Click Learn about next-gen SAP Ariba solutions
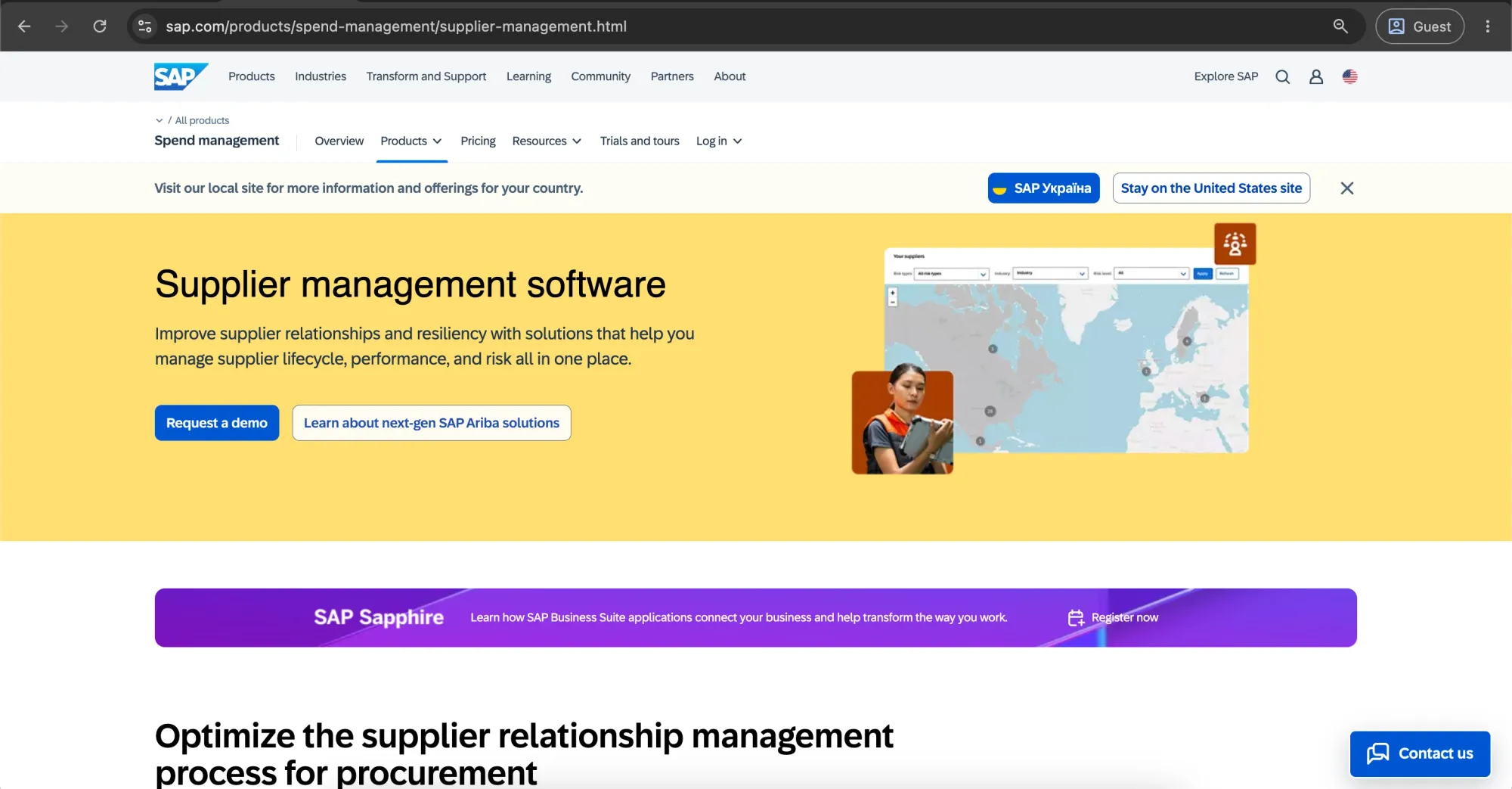The image size is (1512, 789). click(432, 423)
